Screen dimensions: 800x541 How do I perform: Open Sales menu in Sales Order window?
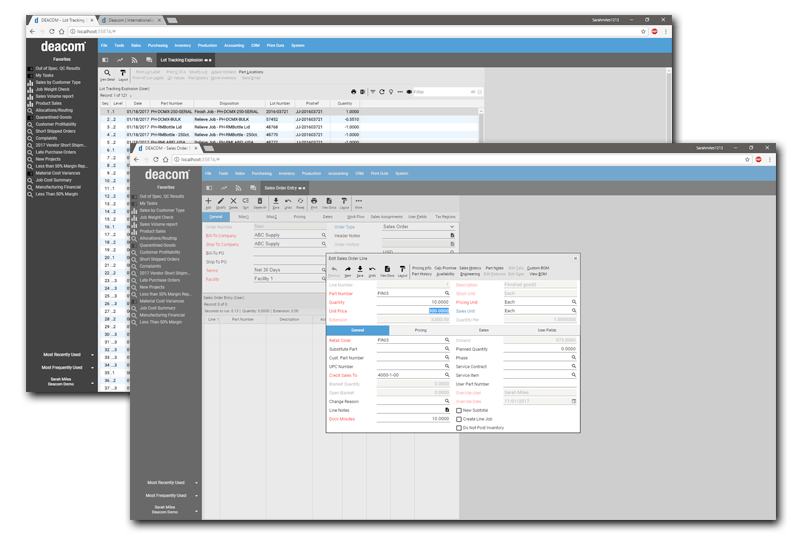point(240,174)
